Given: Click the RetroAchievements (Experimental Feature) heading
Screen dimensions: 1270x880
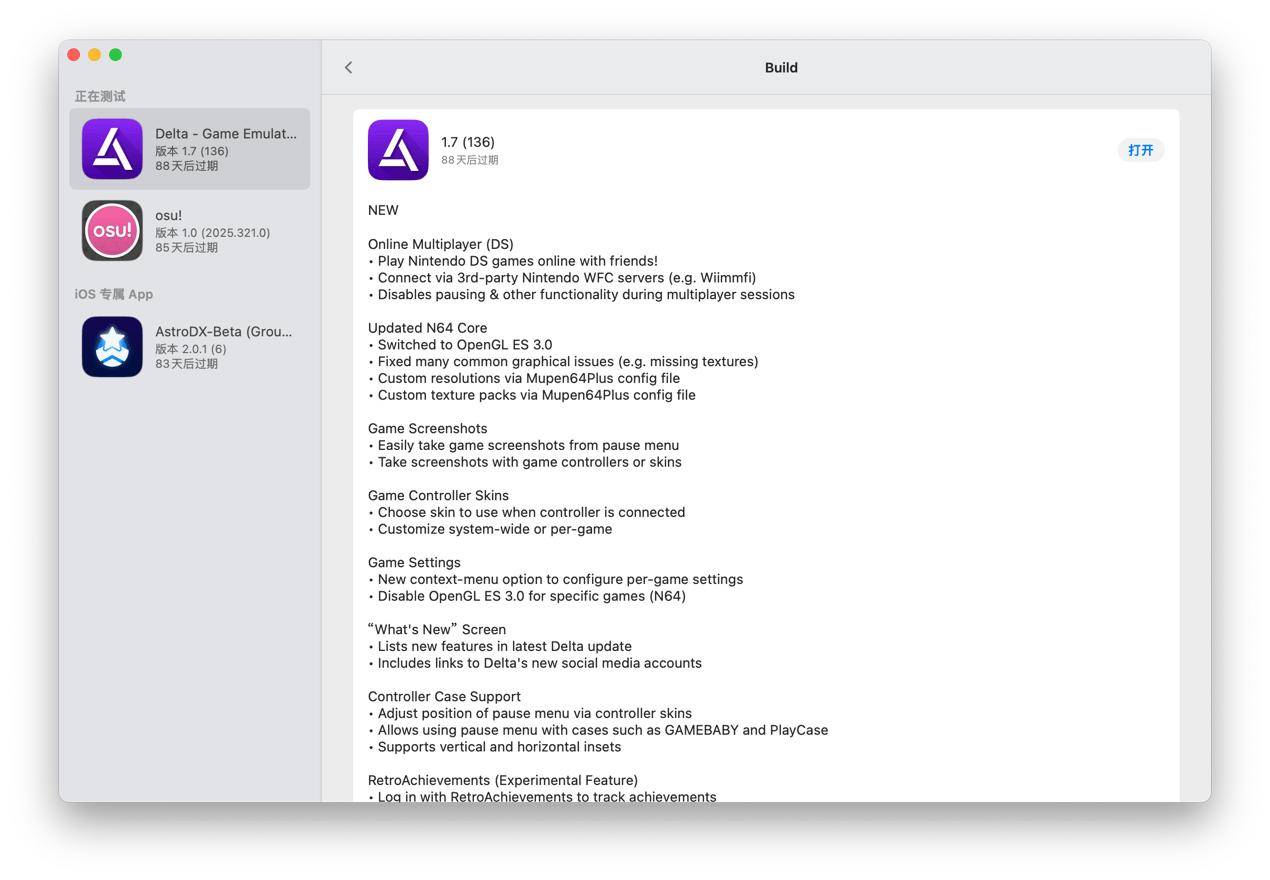Looking at the screenshot, I should click(x=503, y=780).
